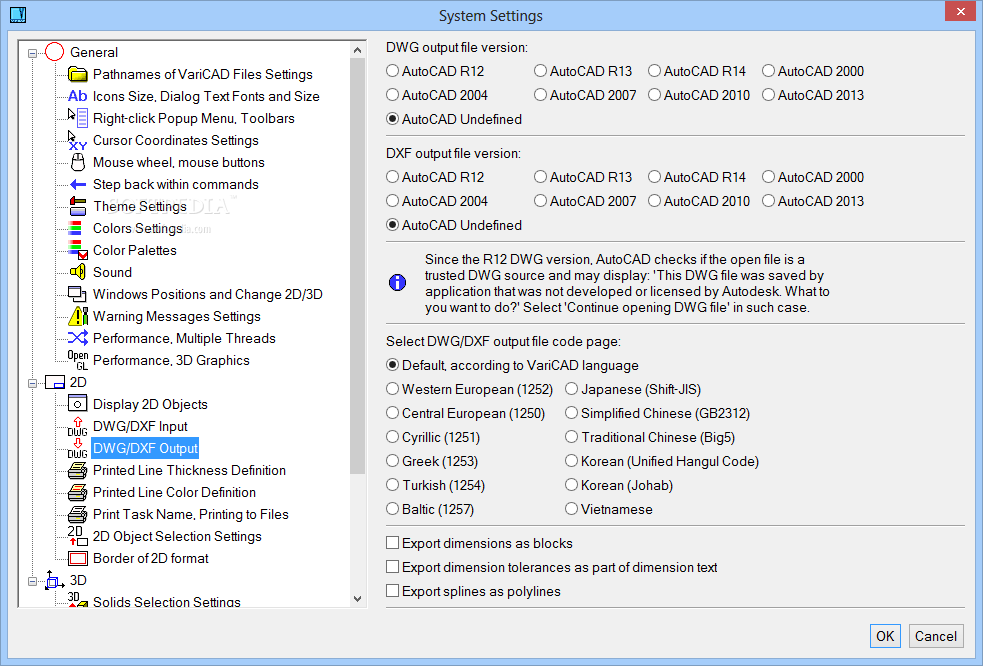Viewport: 983px width, 666px height.
Task: Click the Printed Line Thickness printer icon
Action: (78, 470)
